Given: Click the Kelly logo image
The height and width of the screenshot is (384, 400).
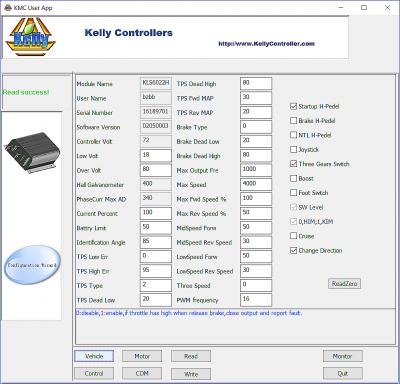Looking at the screenshot, I should coord(30,37).
